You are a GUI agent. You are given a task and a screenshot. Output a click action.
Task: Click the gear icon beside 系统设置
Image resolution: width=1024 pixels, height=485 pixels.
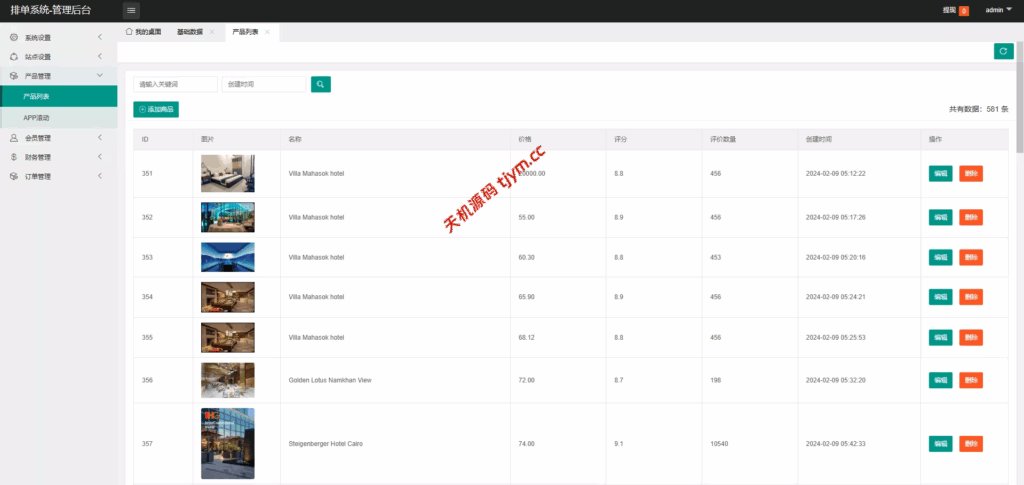13,38
